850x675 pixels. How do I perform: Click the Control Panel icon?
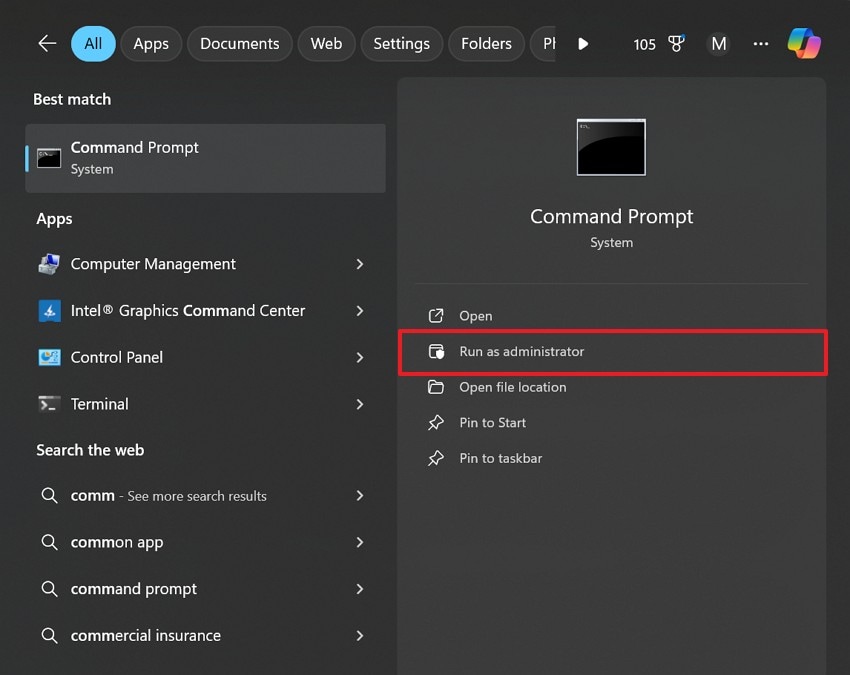pos(49,357)
